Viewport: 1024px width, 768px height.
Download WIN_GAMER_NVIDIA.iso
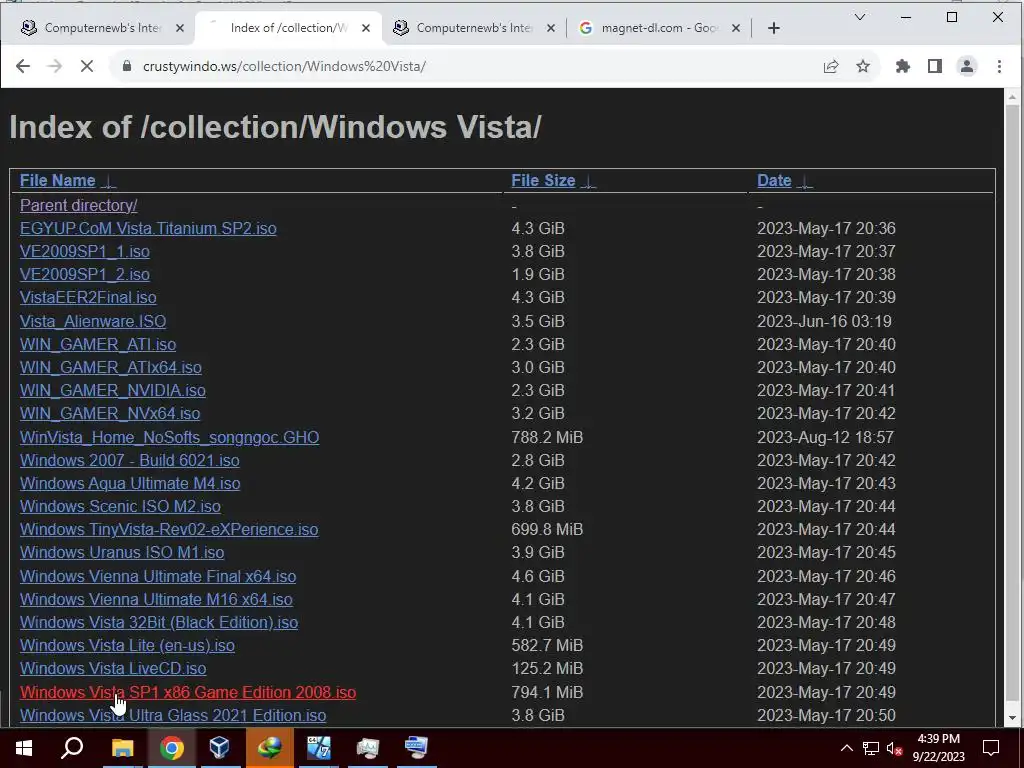tap(112, 390)
